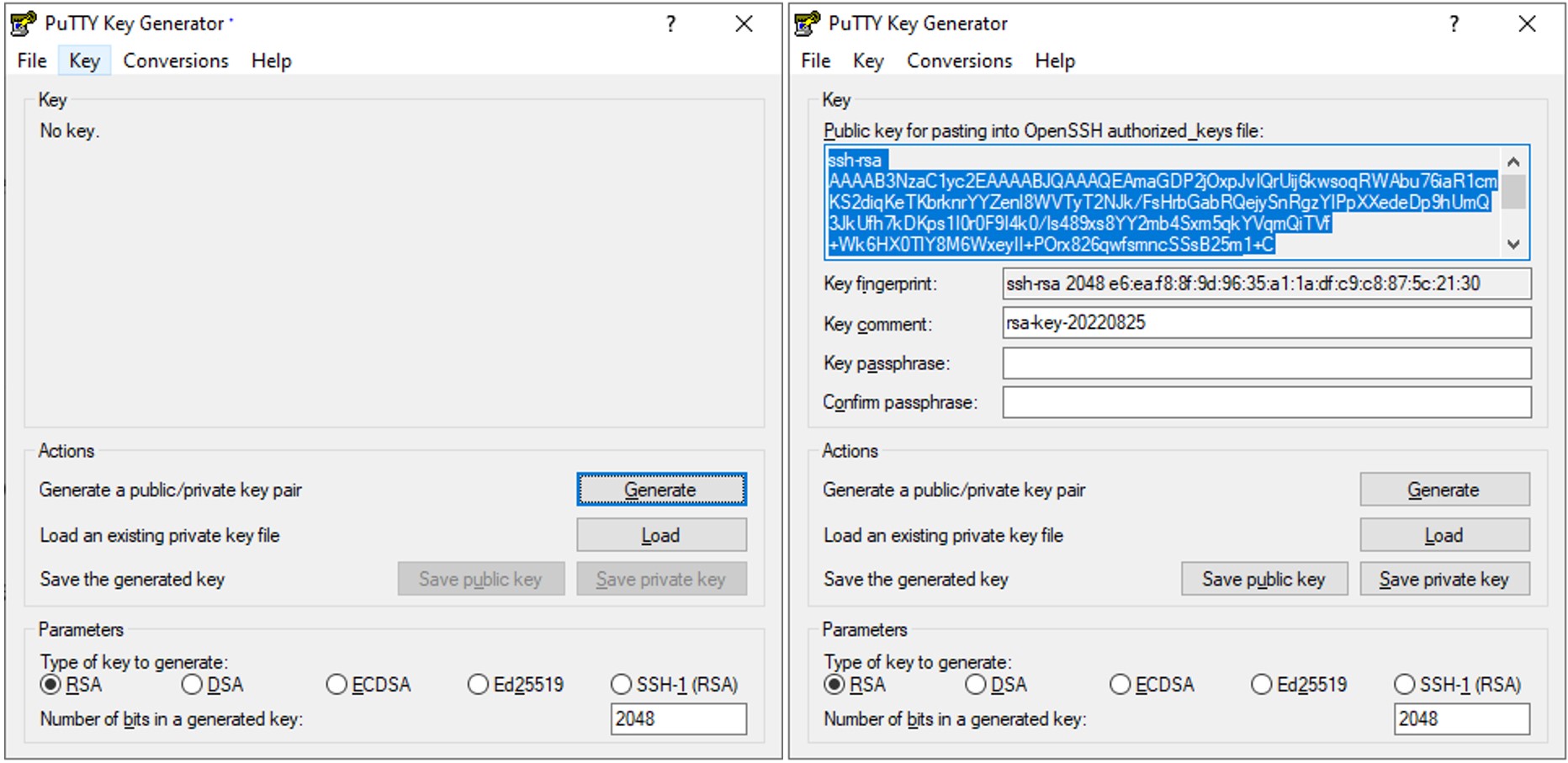Click the help question mark in right window
1568x763 pixels.
[x=1454, y=24]
